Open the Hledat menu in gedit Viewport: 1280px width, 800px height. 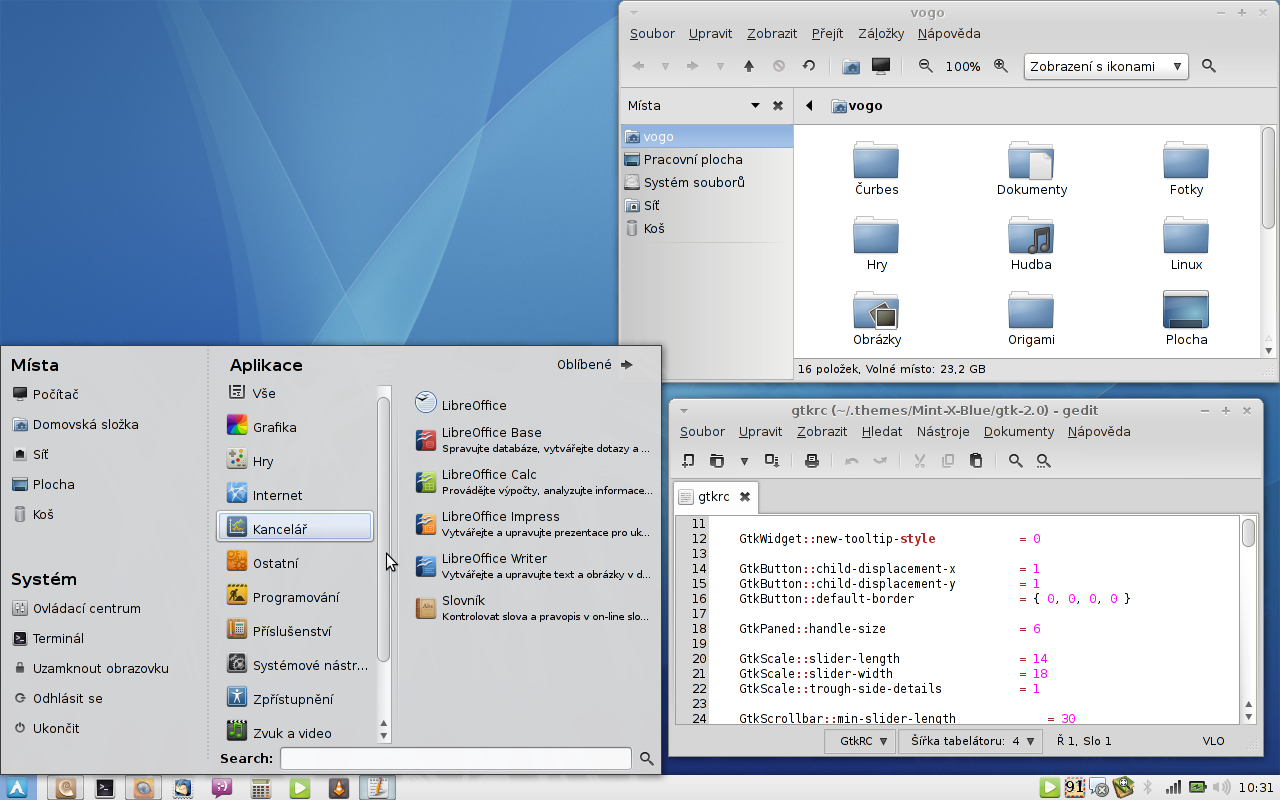pyautogui.click(x=881, y=432)
